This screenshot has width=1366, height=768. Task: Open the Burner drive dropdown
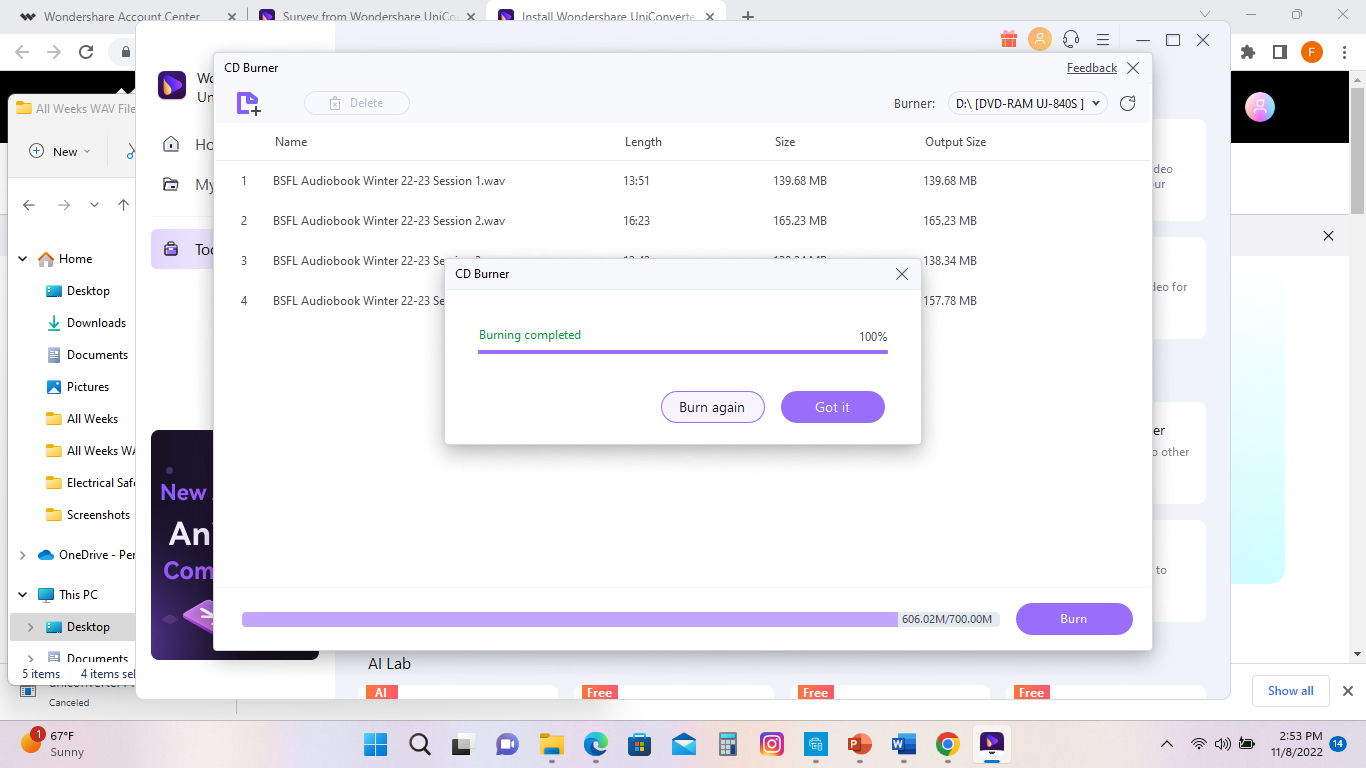(1027, 103)
